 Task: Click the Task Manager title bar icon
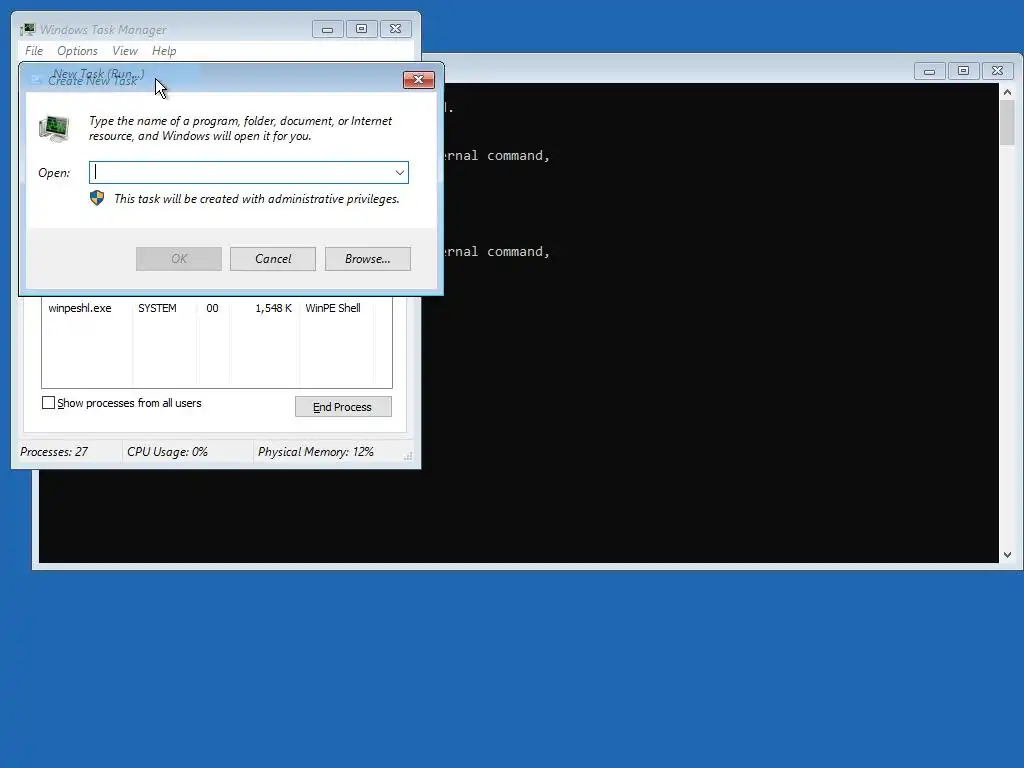tap(27, 29)
